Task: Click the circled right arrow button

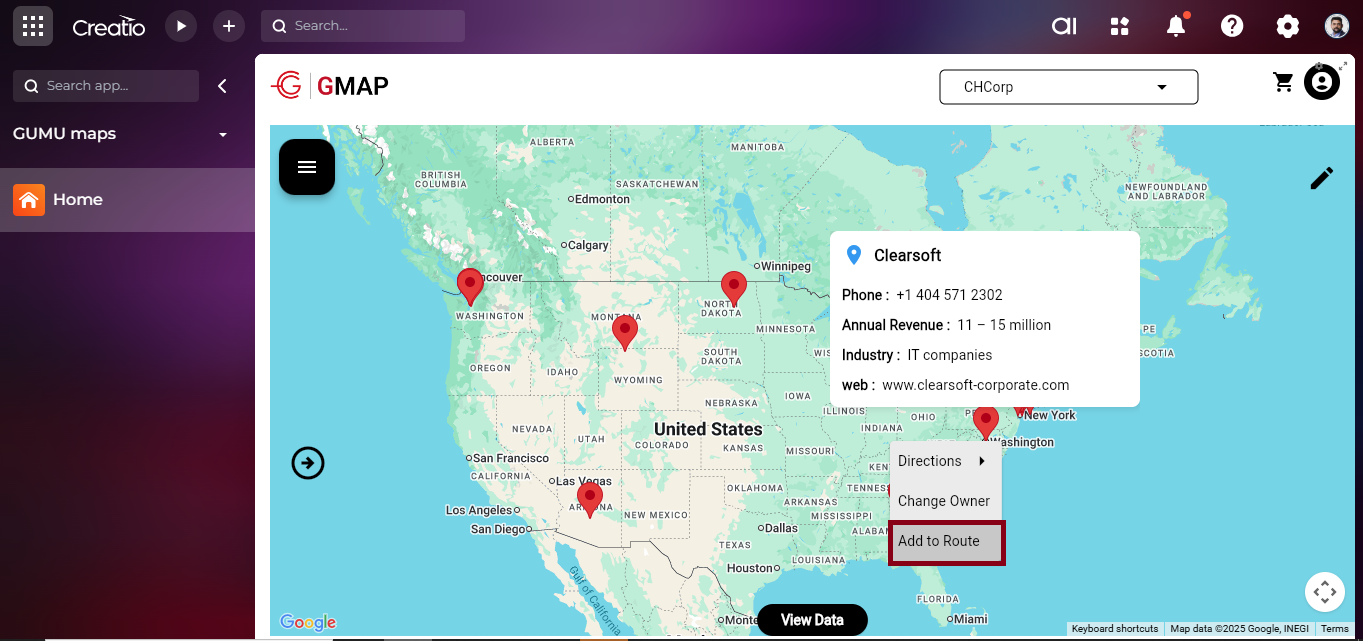Action: click(308, 463)
